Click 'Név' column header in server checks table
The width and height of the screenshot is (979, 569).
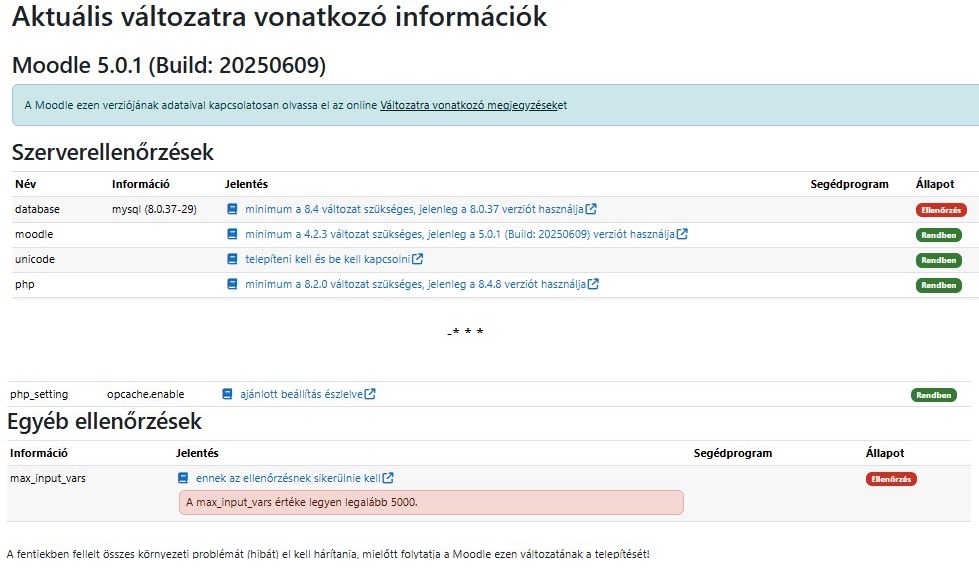pyautogui.click(x=26, y=184)
